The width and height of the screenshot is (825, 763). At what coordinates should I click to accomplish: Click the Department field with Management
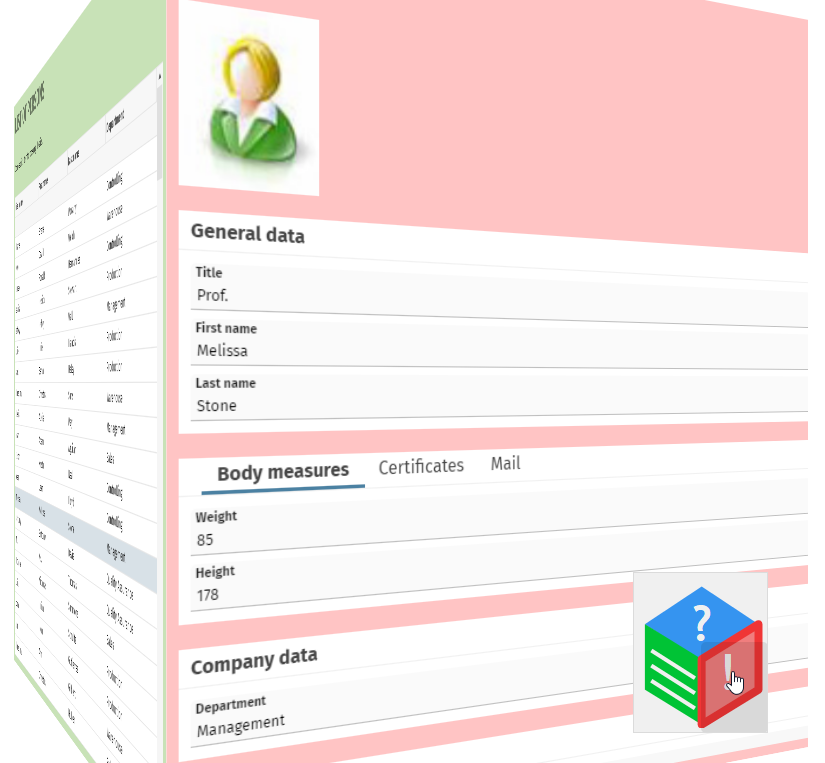[x=400, y=718]
